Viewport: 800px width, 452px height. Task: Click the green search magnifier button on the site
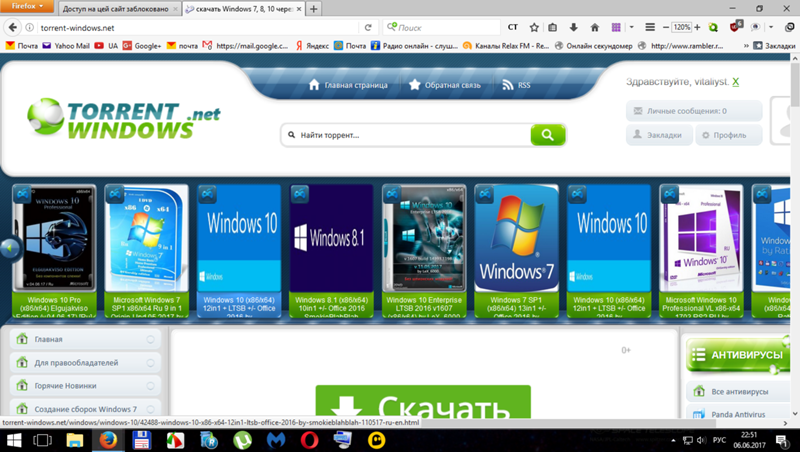(x=547, y=135)
